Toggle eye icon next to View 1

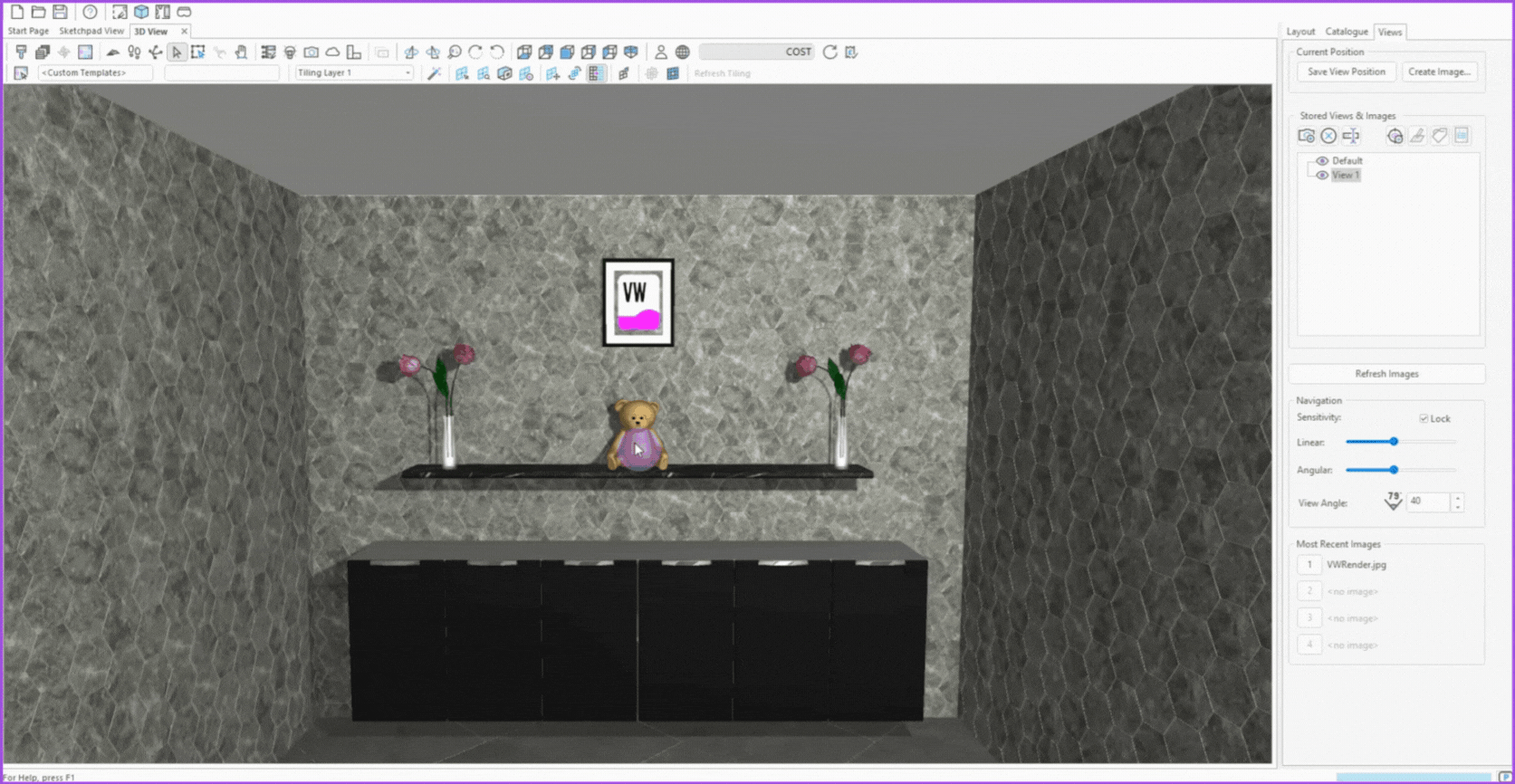pyautogui.click(x=1322, y=176)
